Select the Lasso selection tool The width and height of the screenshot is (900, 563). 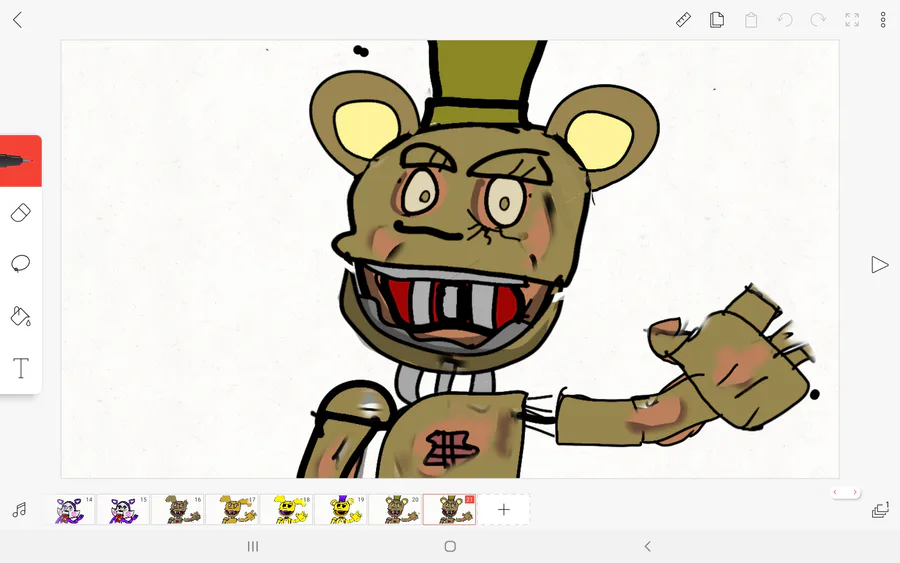[21, 263]
